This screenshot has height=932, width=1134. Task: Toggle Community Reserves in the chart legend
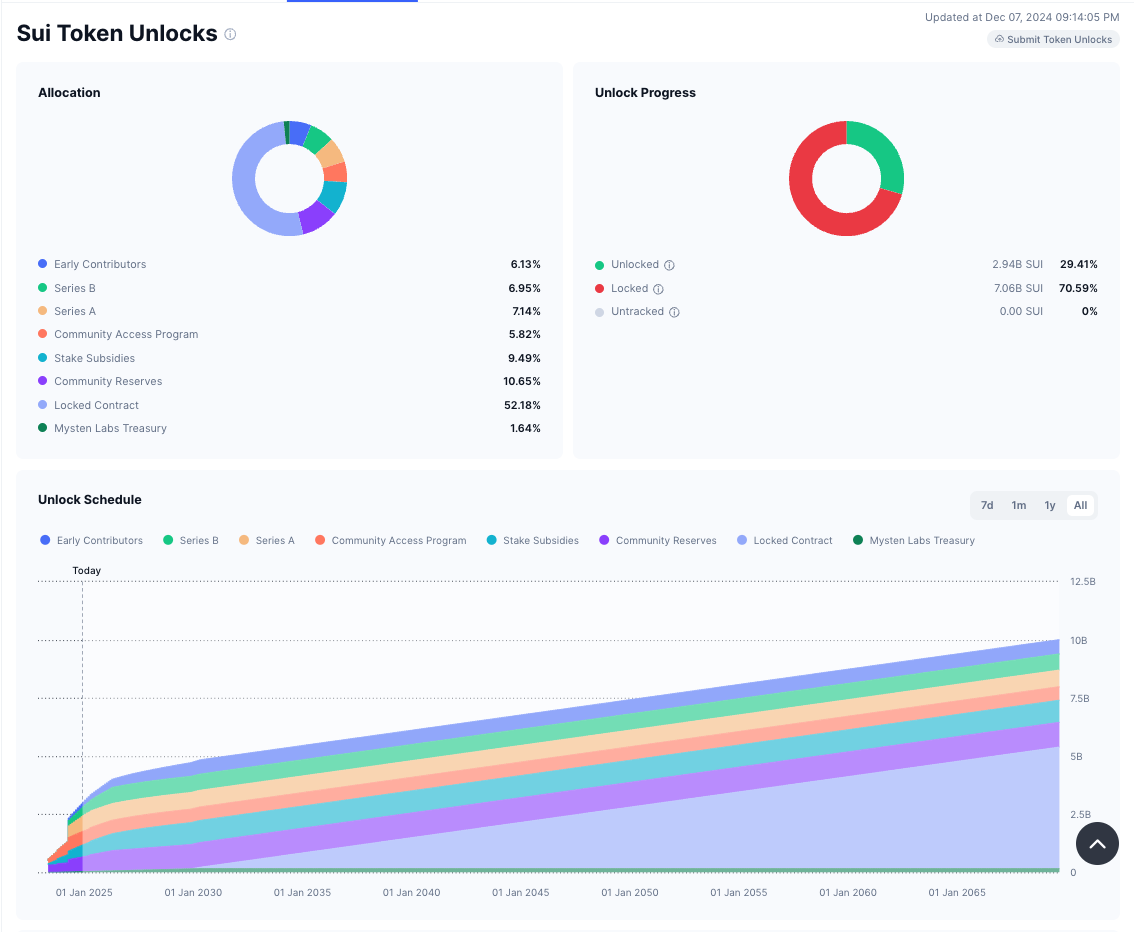658,540
